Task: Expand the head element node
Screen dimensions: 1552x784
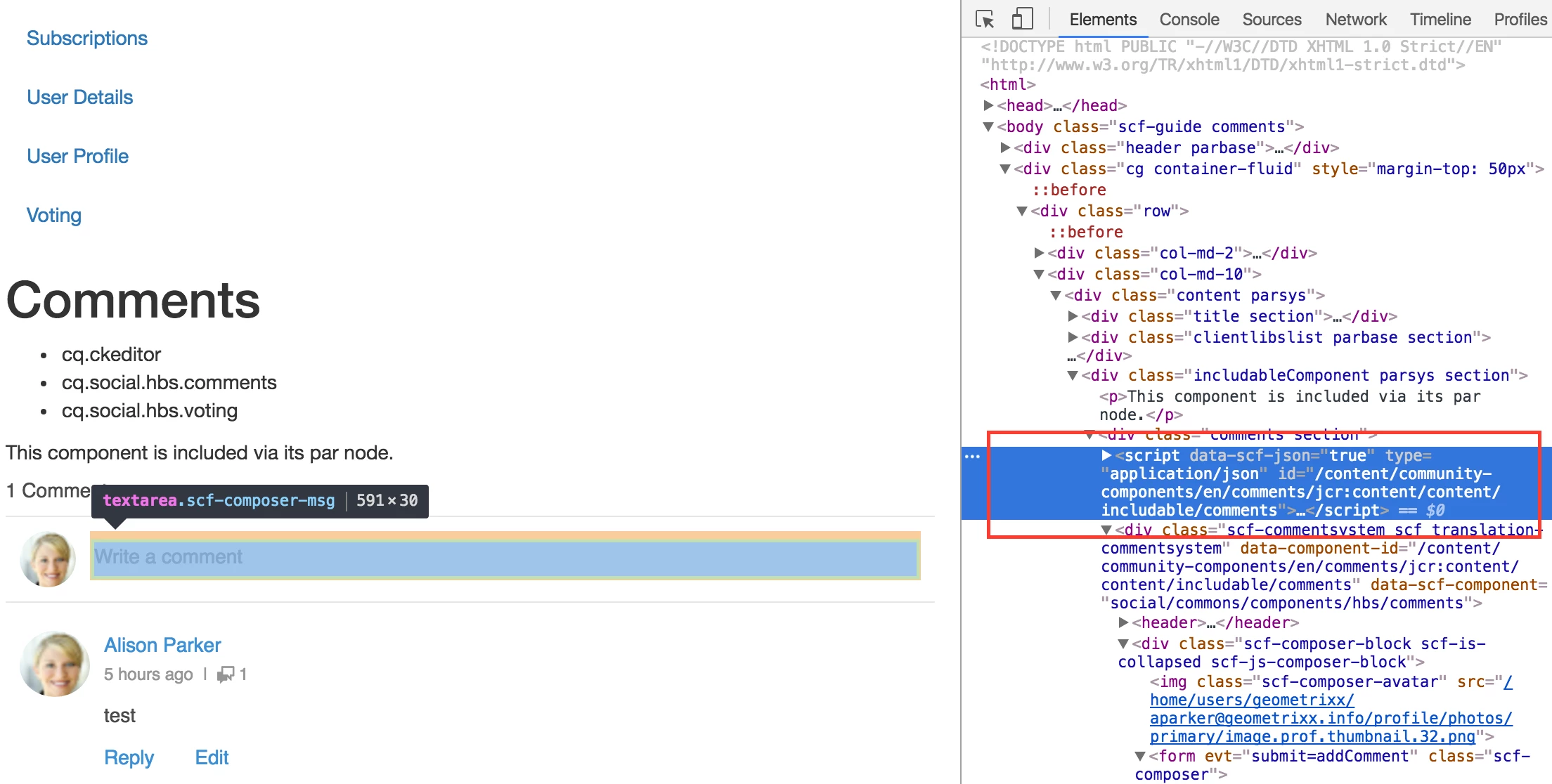Action: (988, 105)
